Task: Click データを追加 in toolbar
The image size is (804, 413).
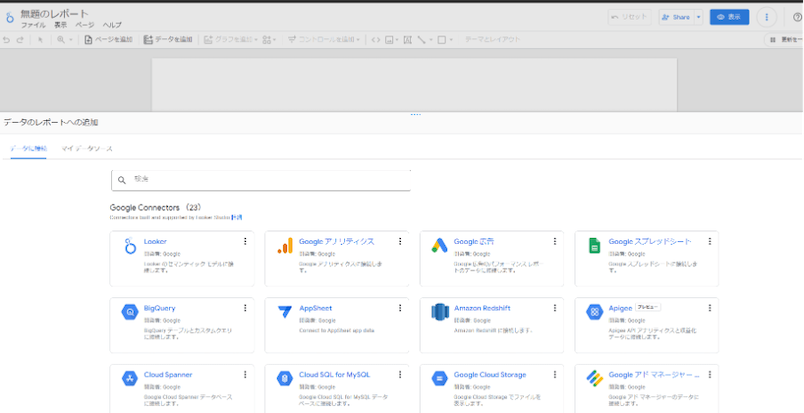Action: coord(168,40)
